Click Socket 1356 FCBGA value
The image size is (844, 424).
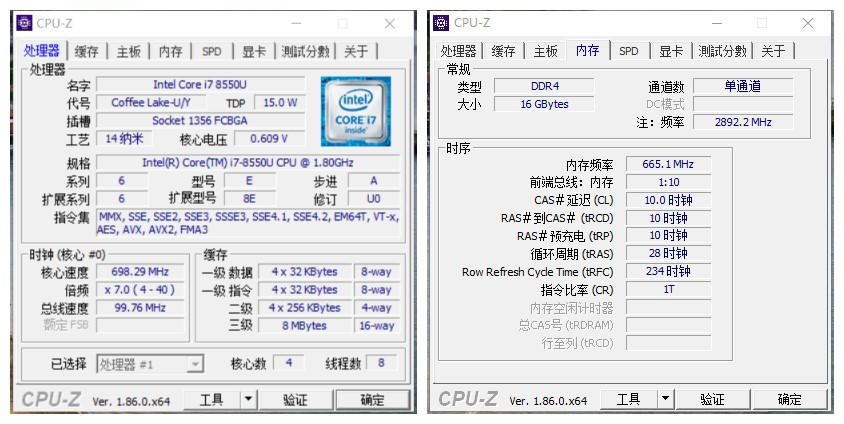pos(200,121)
